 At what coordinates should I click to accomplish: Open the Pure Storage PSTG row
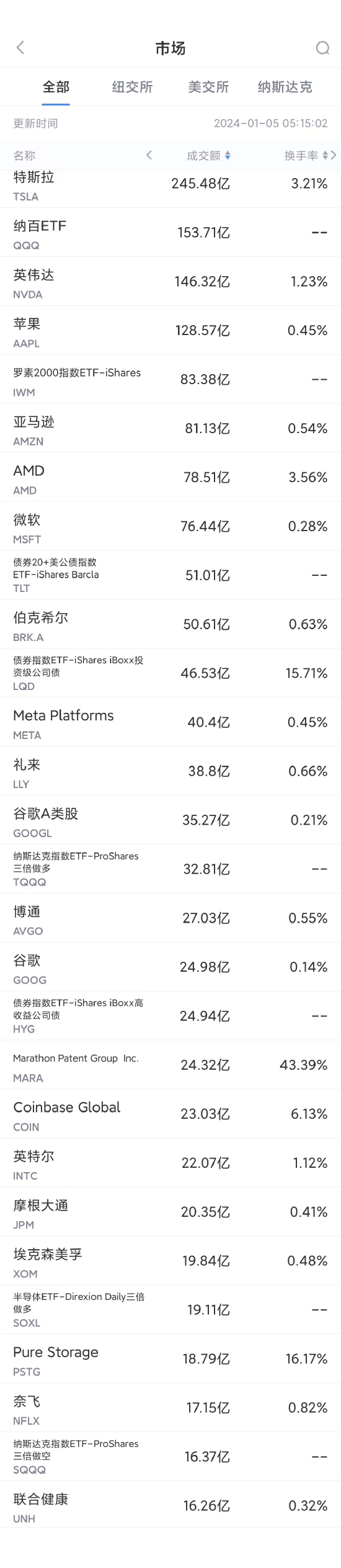pyautogui.click(x=170, y=1359)
